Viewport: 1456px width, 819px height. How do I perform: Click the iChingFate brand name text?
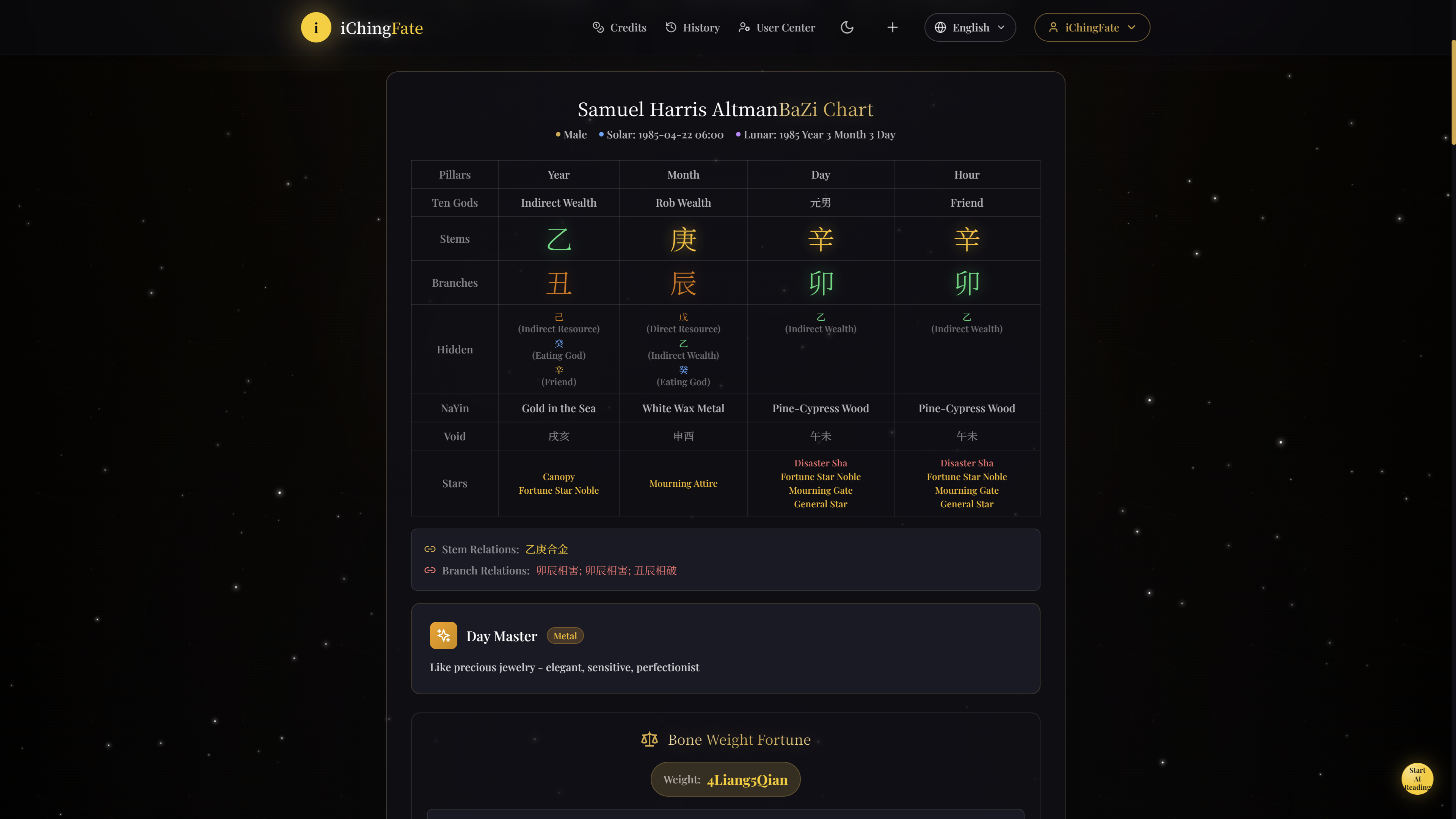[x=381, y=28]
